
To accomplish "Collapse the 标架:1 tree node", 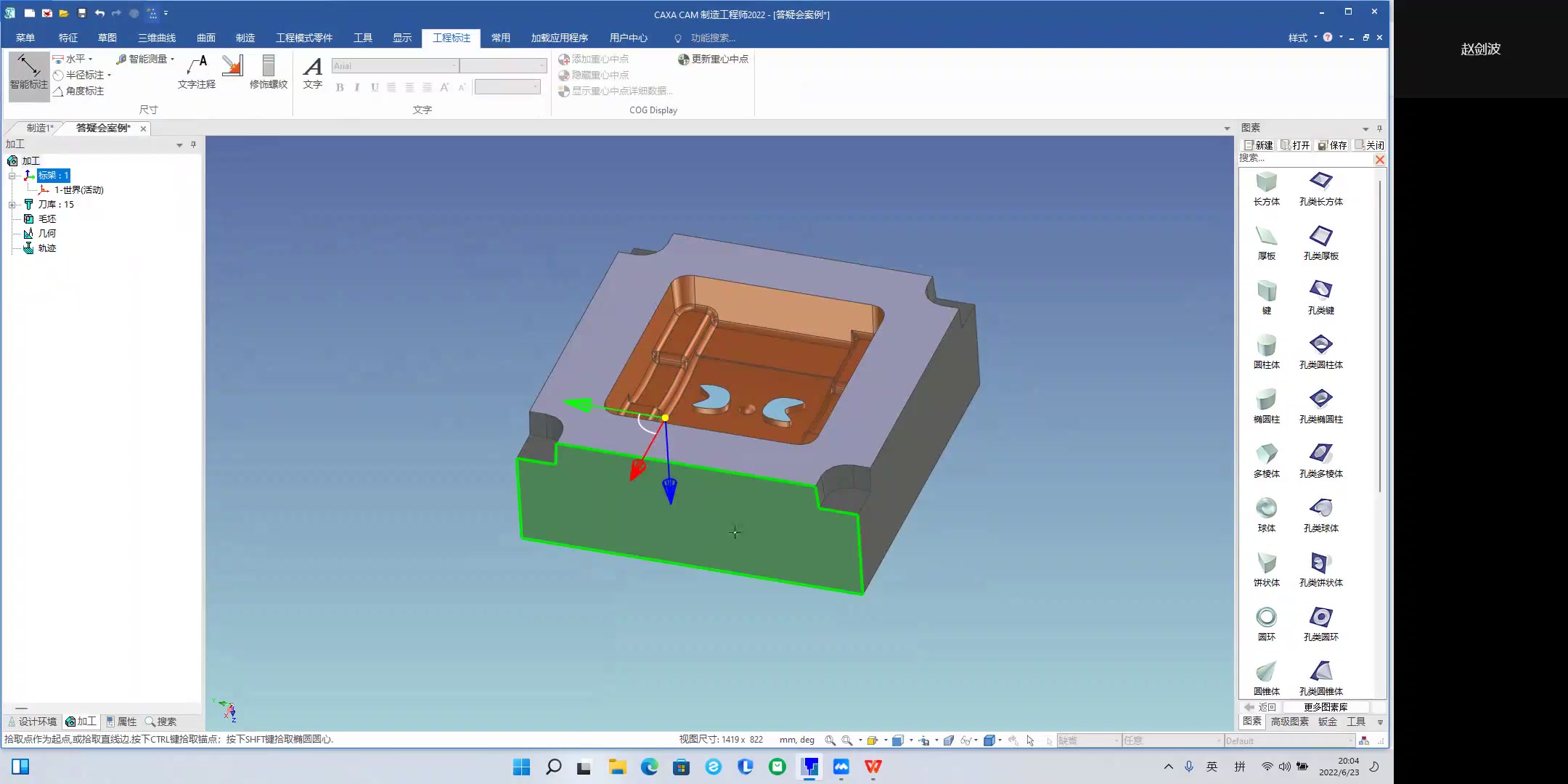I will coord(12,176).
